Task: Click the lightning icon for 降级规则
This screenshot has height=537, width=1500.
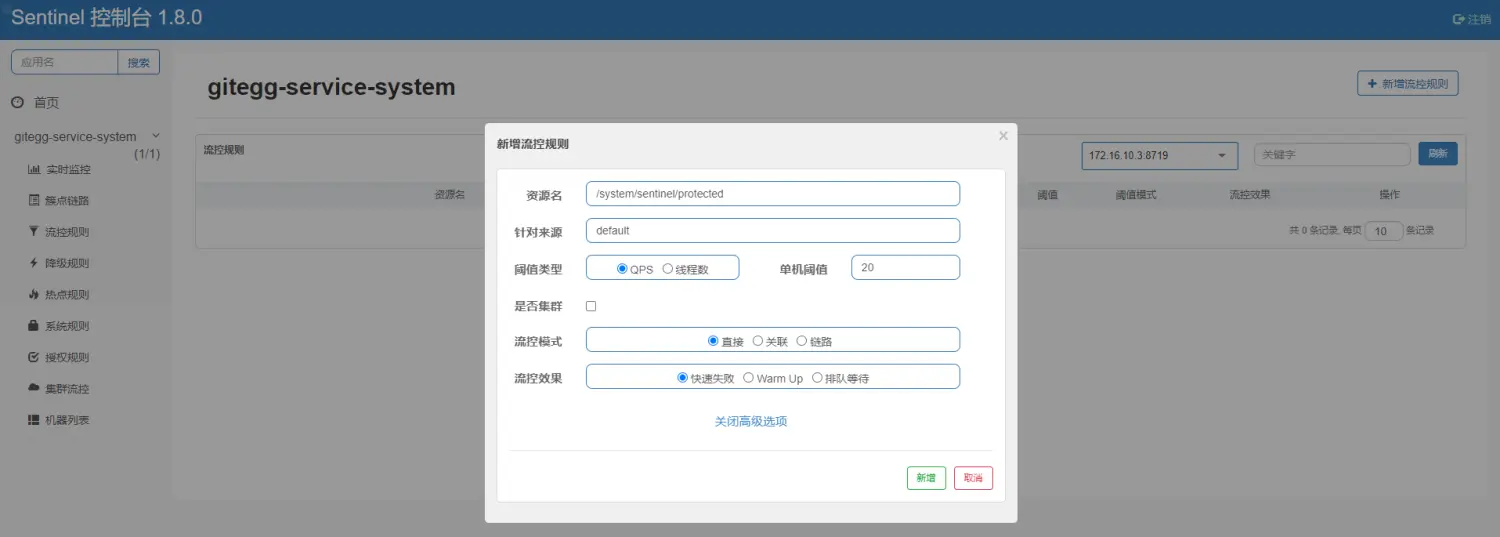Action: (x=34, y=263)
